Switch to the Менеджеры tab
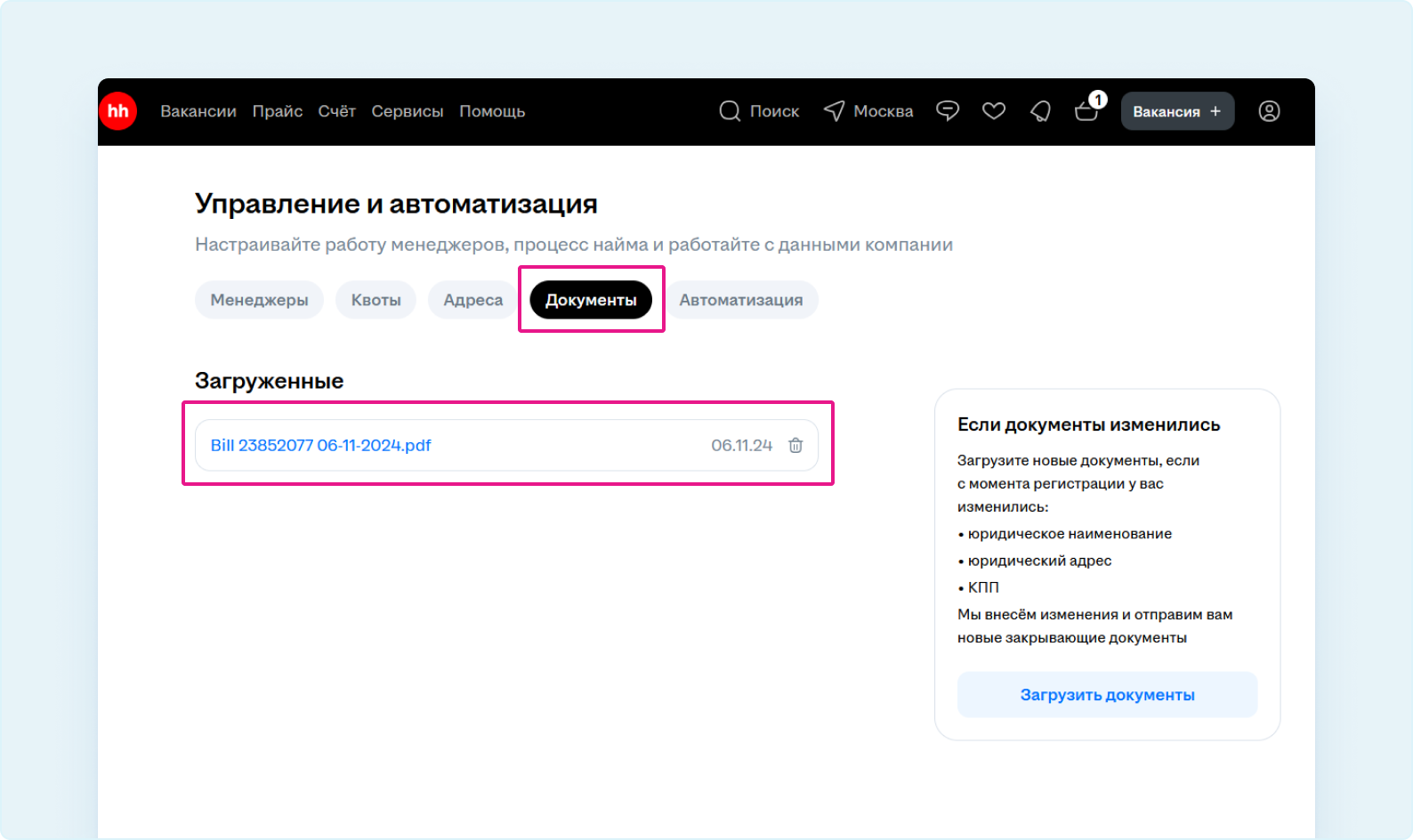Image resolution: width=1413 pixels, height=840 pixels. 259,300
